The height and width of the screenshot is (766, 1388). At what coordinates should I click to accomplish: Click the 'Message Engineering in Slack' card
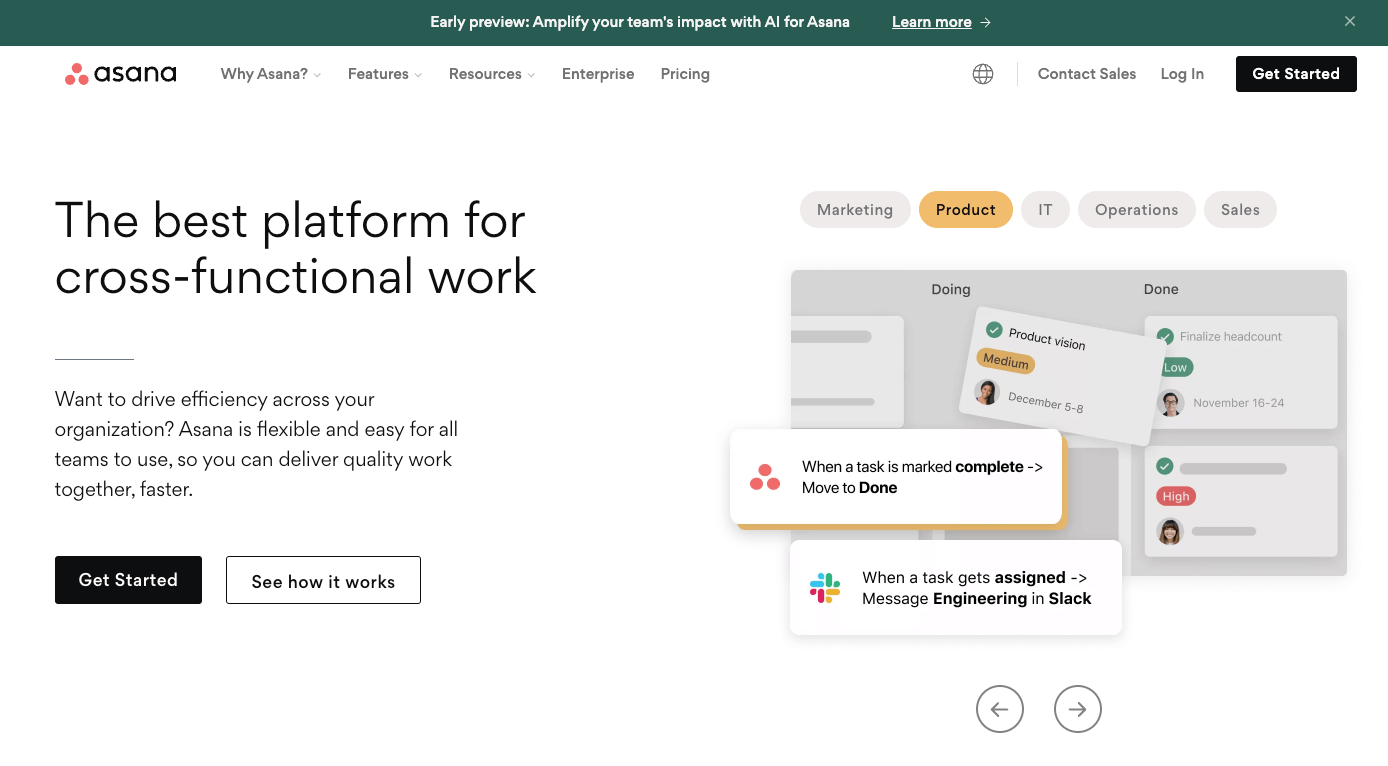click(x=956, y=588)
